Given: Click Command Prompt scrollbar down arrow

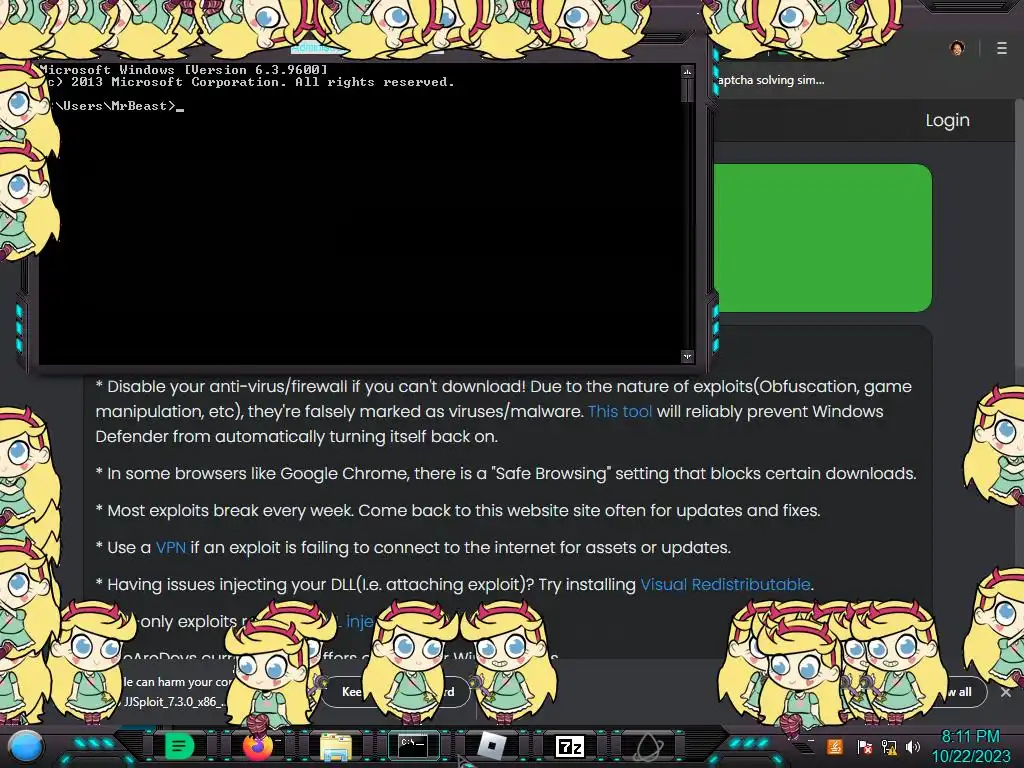Looking at the screenshot, I should click(x=687, y=356).
